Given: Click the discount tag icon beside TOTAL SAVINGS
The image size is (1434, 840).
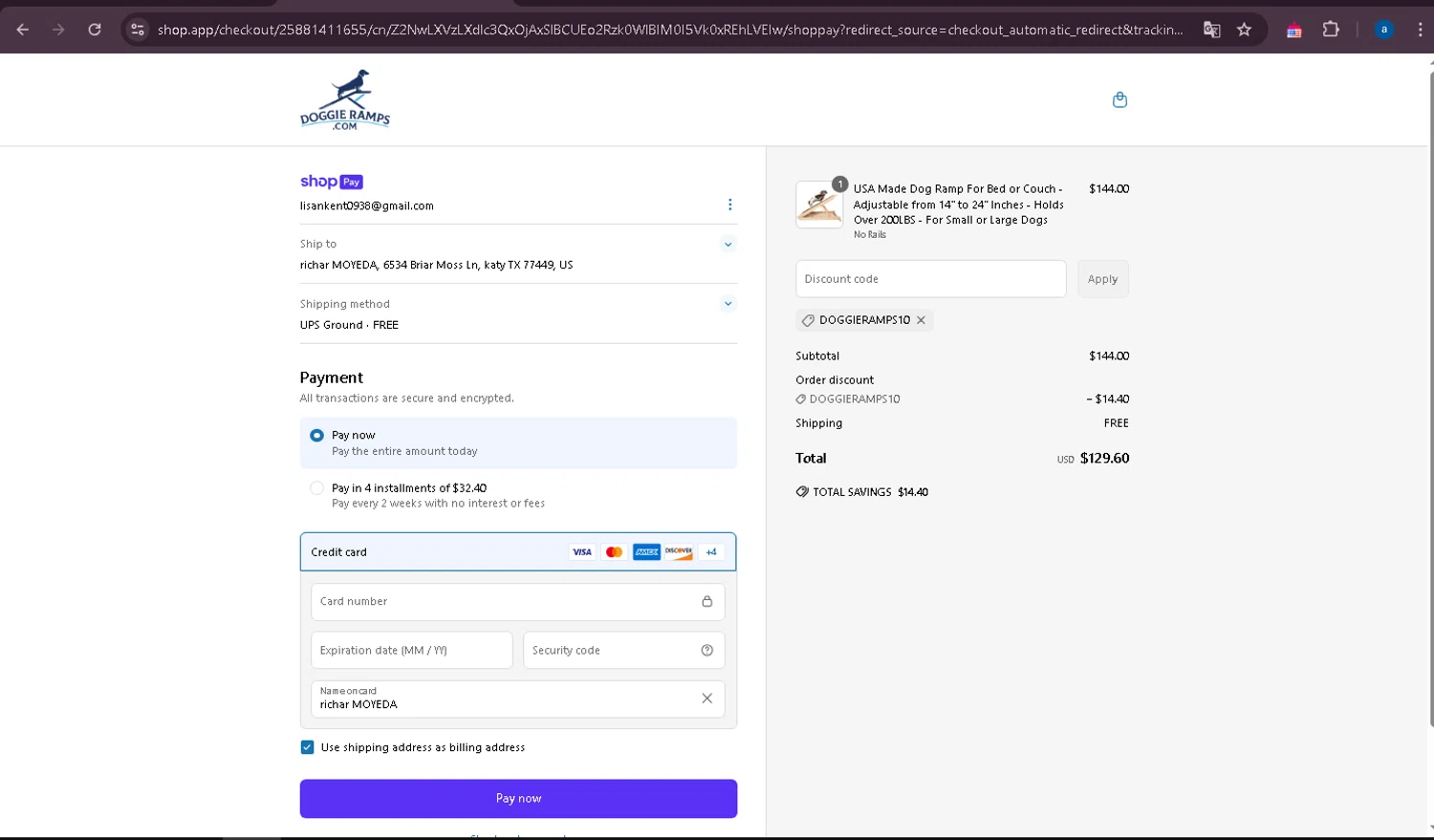Looking at the screenshot, I should pyautogui.click(x=802, y=492).
